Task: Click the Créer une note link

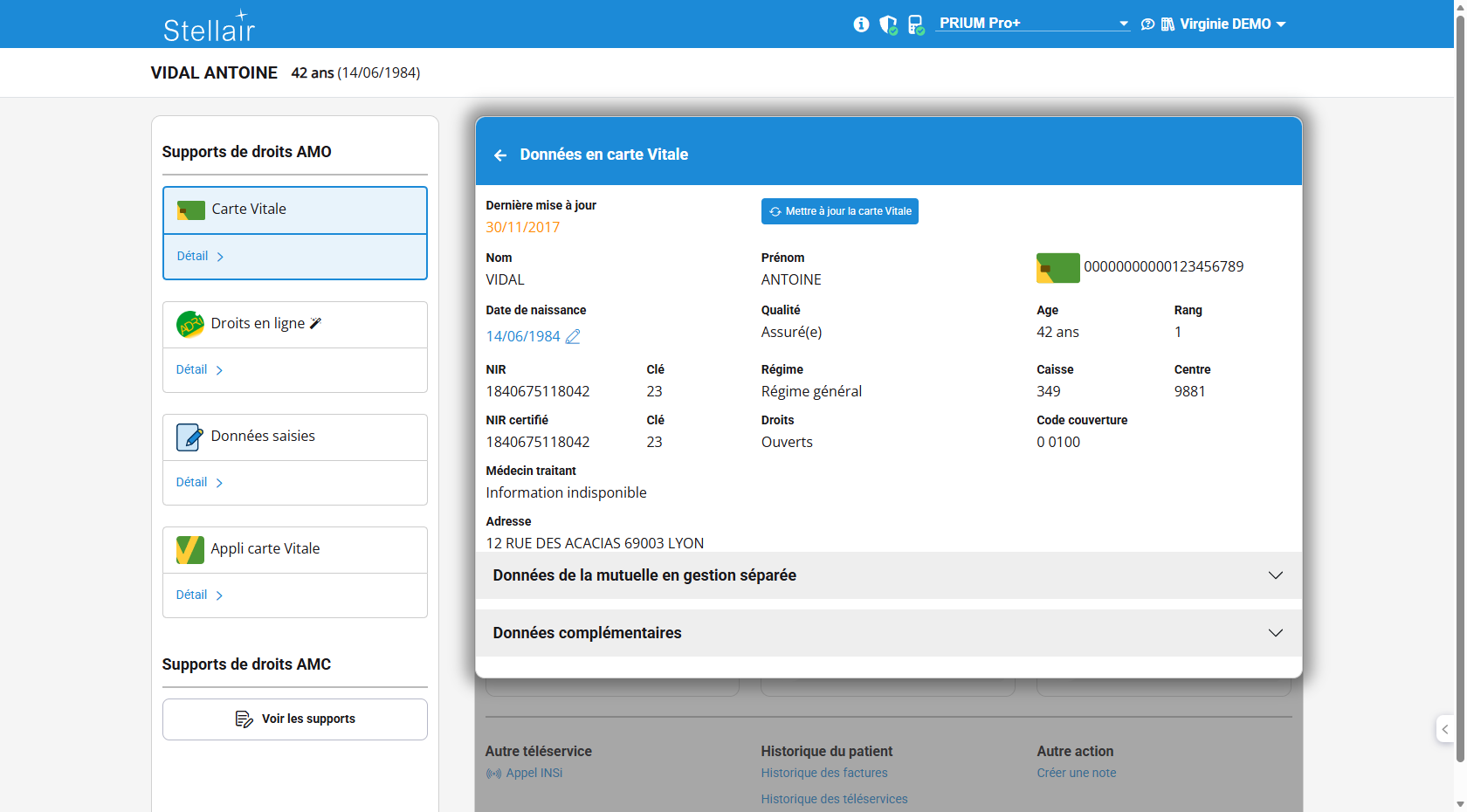Action: [x=1077, y=774]
